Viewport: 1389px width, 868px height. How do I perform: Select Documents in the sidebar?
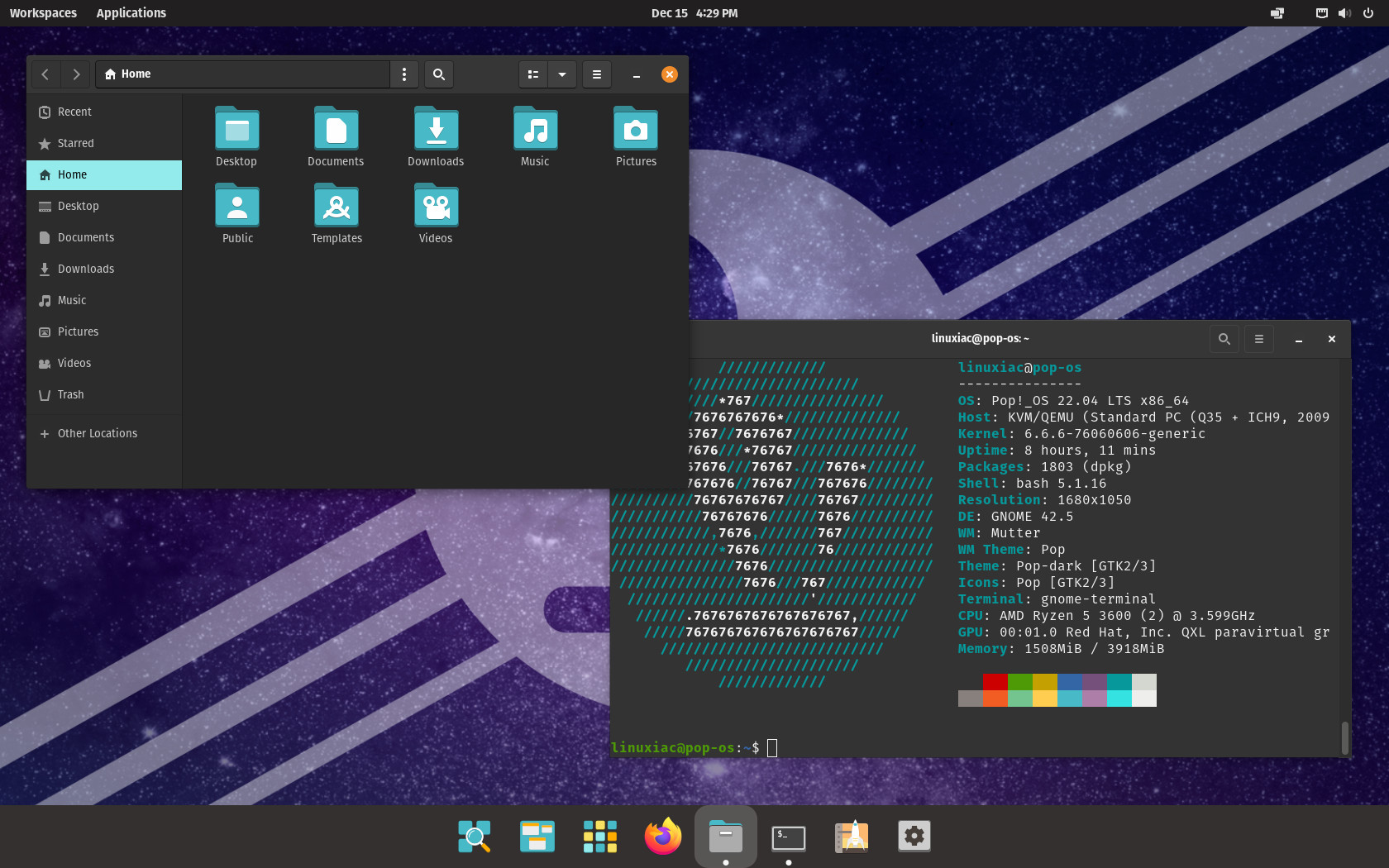[104, 237]
